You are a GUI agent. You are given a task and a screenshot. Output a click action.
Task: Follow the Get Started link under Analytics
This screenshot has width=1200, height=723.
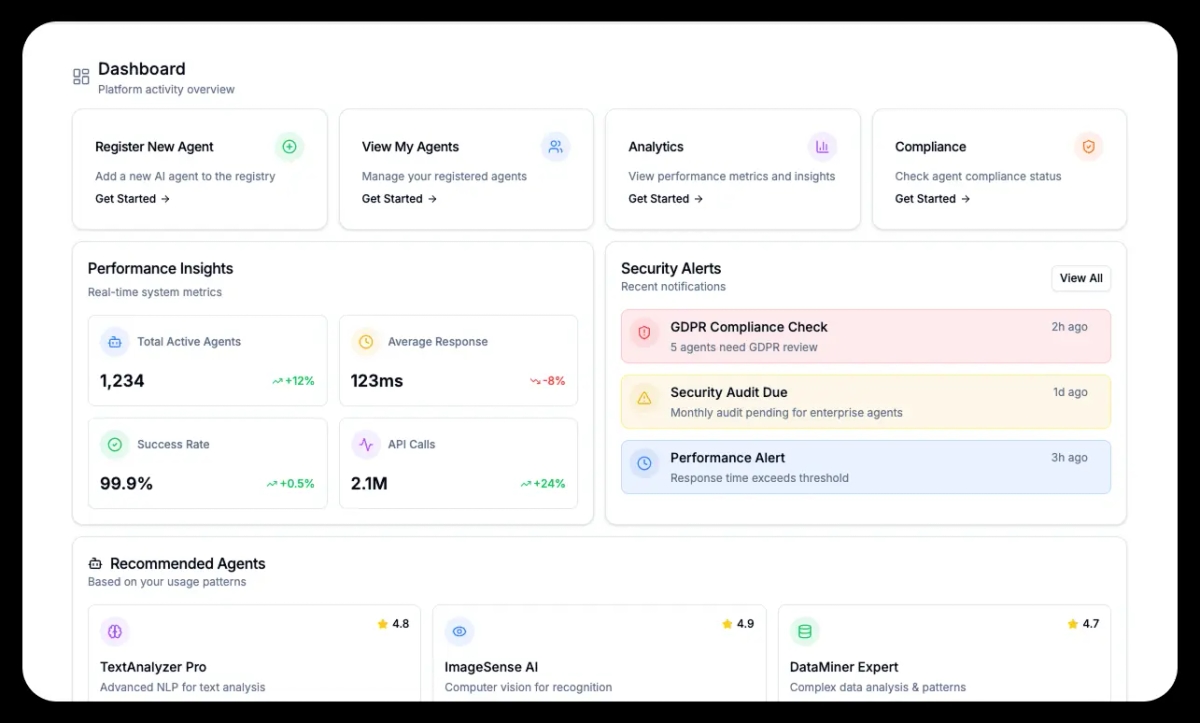pos(666,199)
